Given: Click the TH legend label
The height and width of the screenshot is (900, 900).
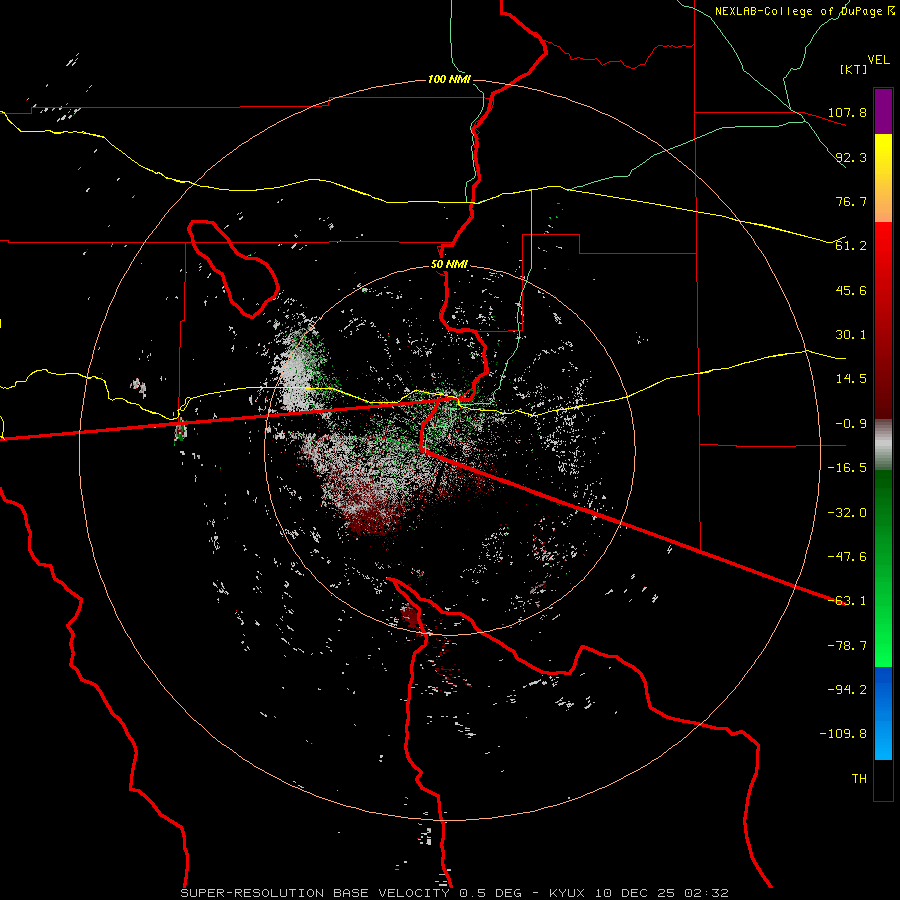Looking at the screenshot, I should [859, 779].
